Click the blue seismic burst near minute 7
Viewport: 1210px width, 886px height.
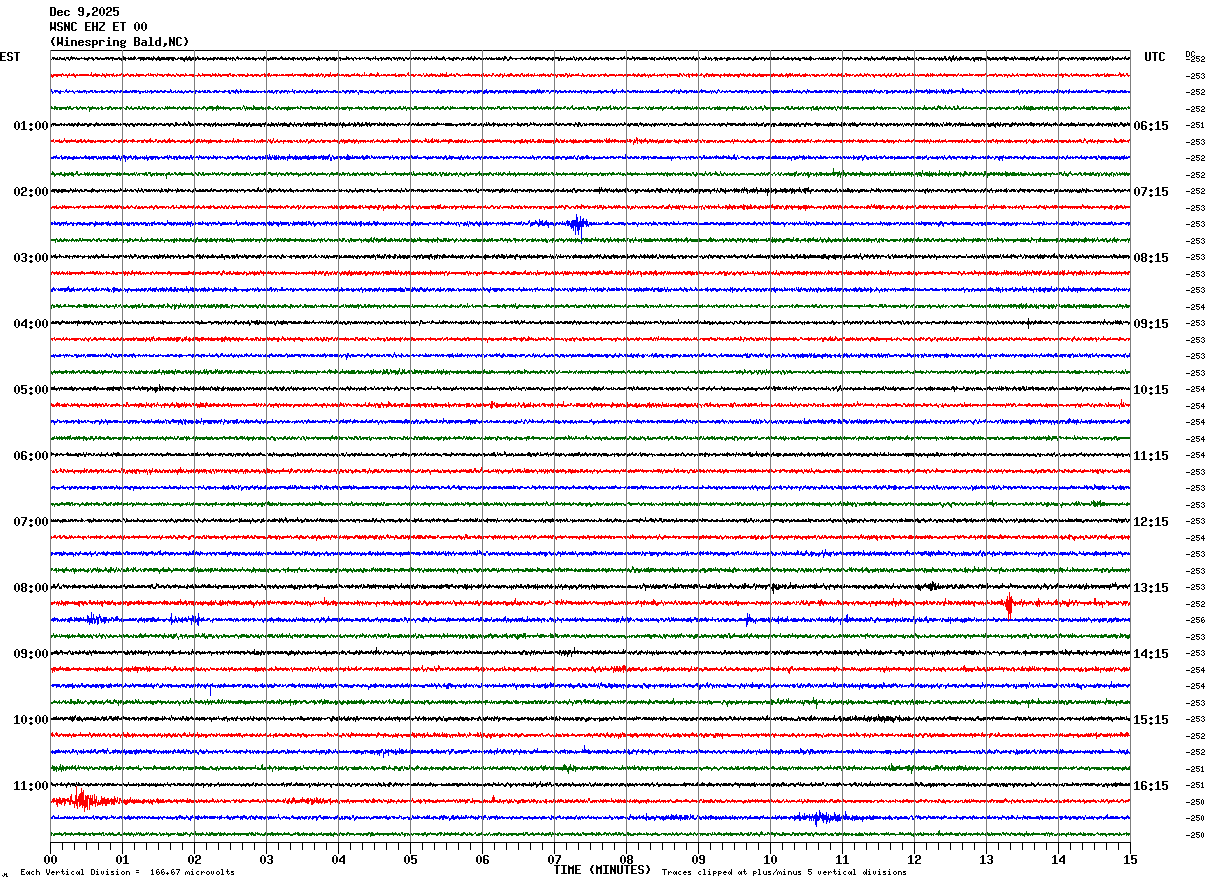click(577, 224)
